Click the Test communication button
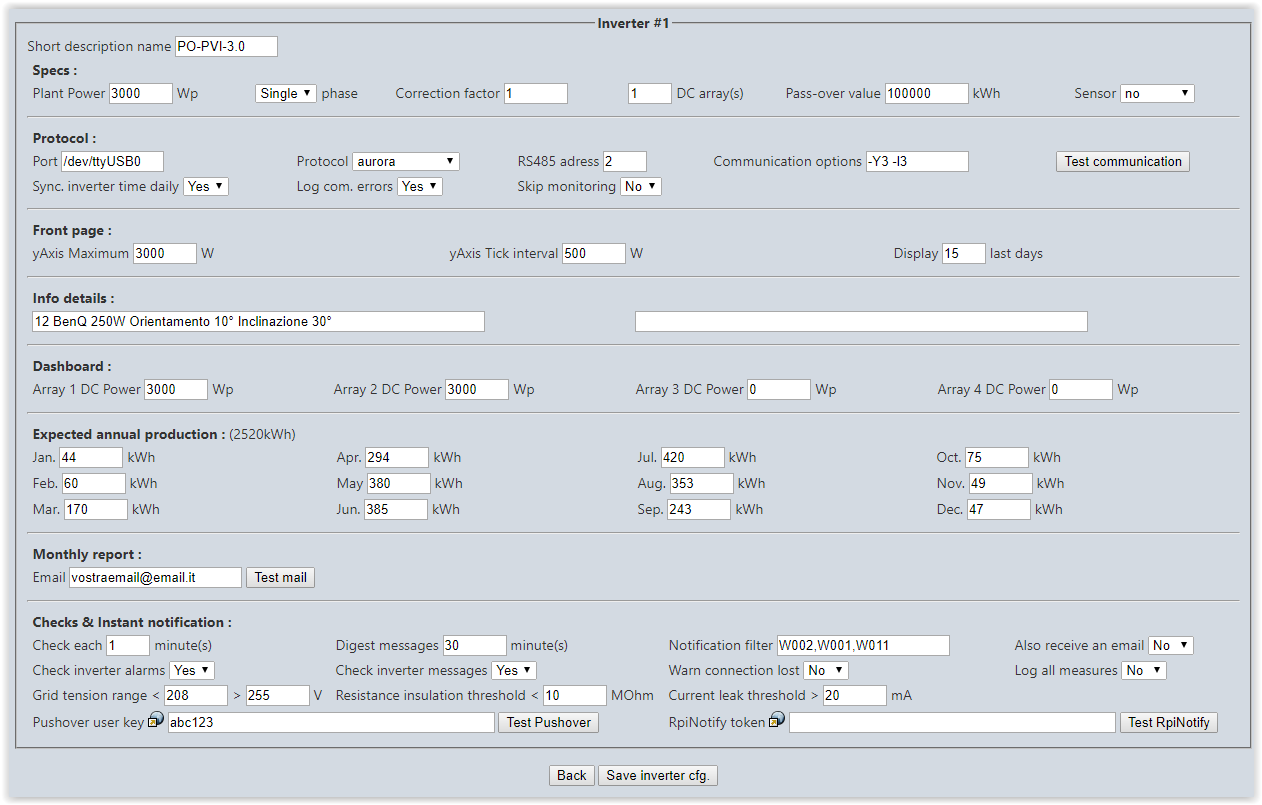1262x805 pixels. click(x=1123, y=161)
